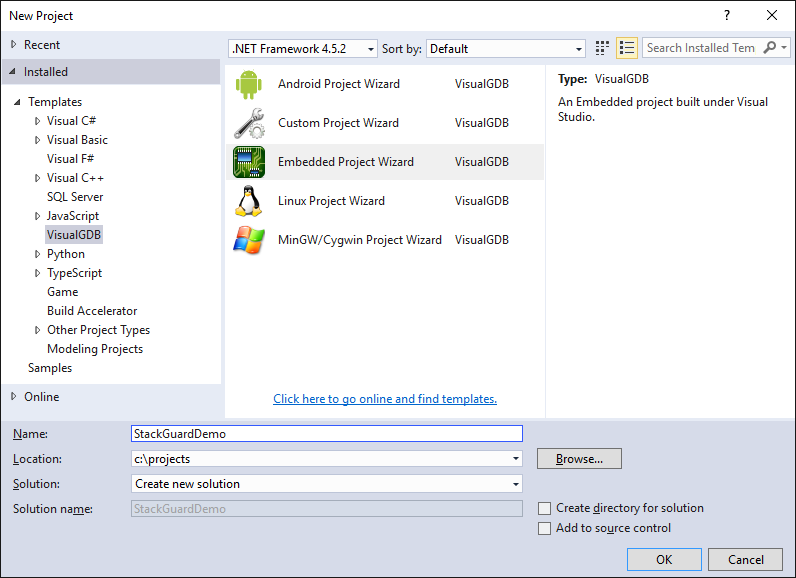Click the MinGW/Cygwin Windows flag icon
Image resolution: width=796 pixels, height=578 pixels.
(x=249, y=240)
